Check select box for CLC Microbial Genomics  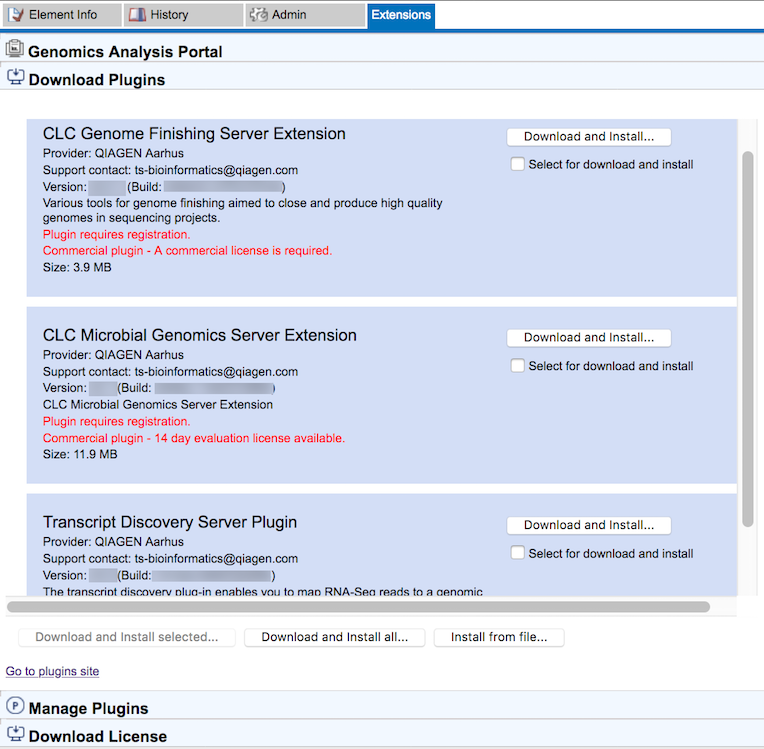[x=517, y=365]
